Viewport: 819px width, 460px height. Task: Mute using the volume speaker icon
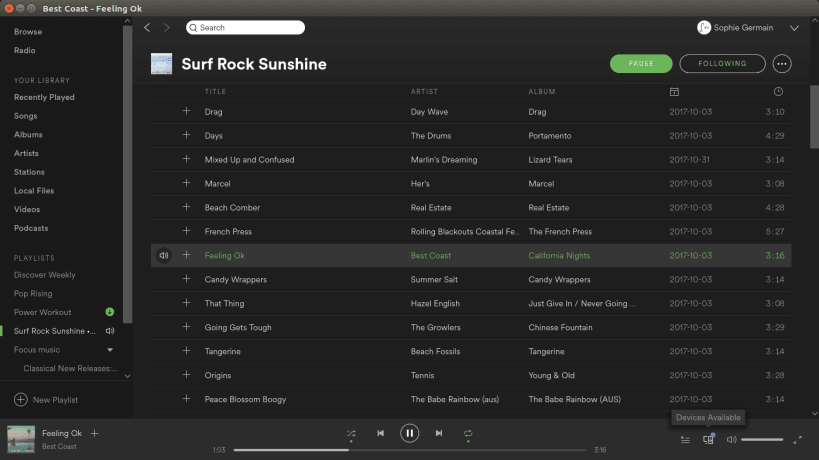point(731,440)
